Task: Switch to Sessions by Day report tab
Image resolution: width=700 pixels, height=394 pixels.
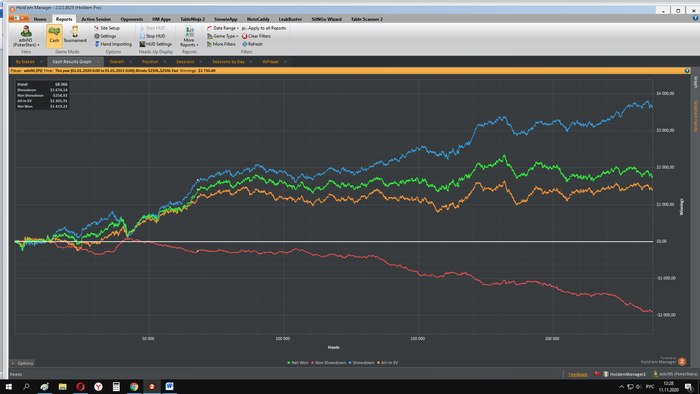Action: (x=228, y=62)
